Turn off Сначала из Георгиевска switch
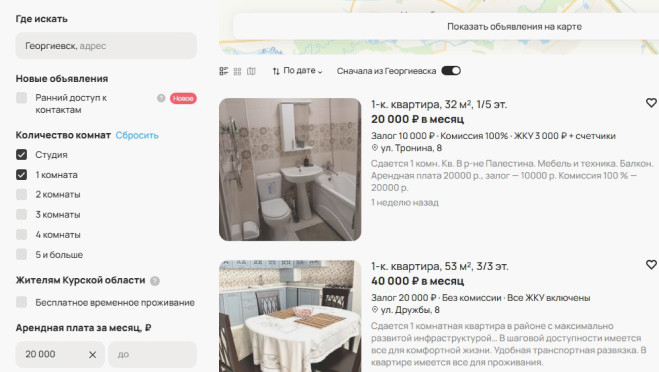659x372 pixels. pyautogui.click(x=451, y=71)
